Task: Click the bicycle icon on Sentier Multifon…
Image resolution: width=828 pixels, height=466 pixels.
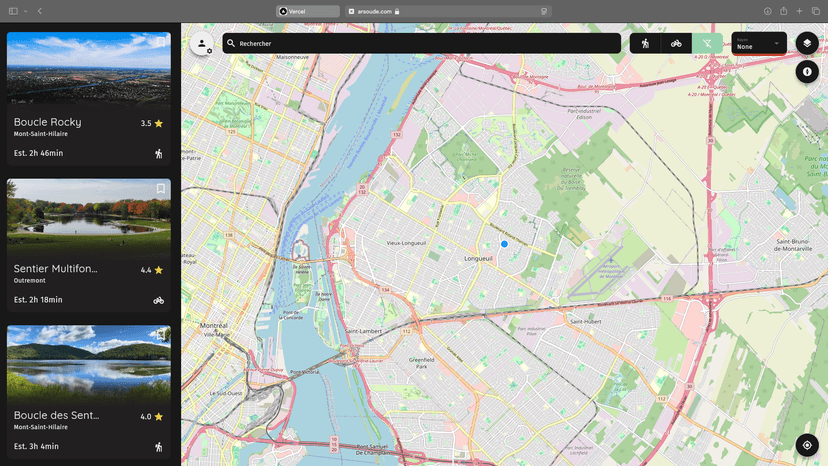Action: pyautogui.click(x=158, y=301)
